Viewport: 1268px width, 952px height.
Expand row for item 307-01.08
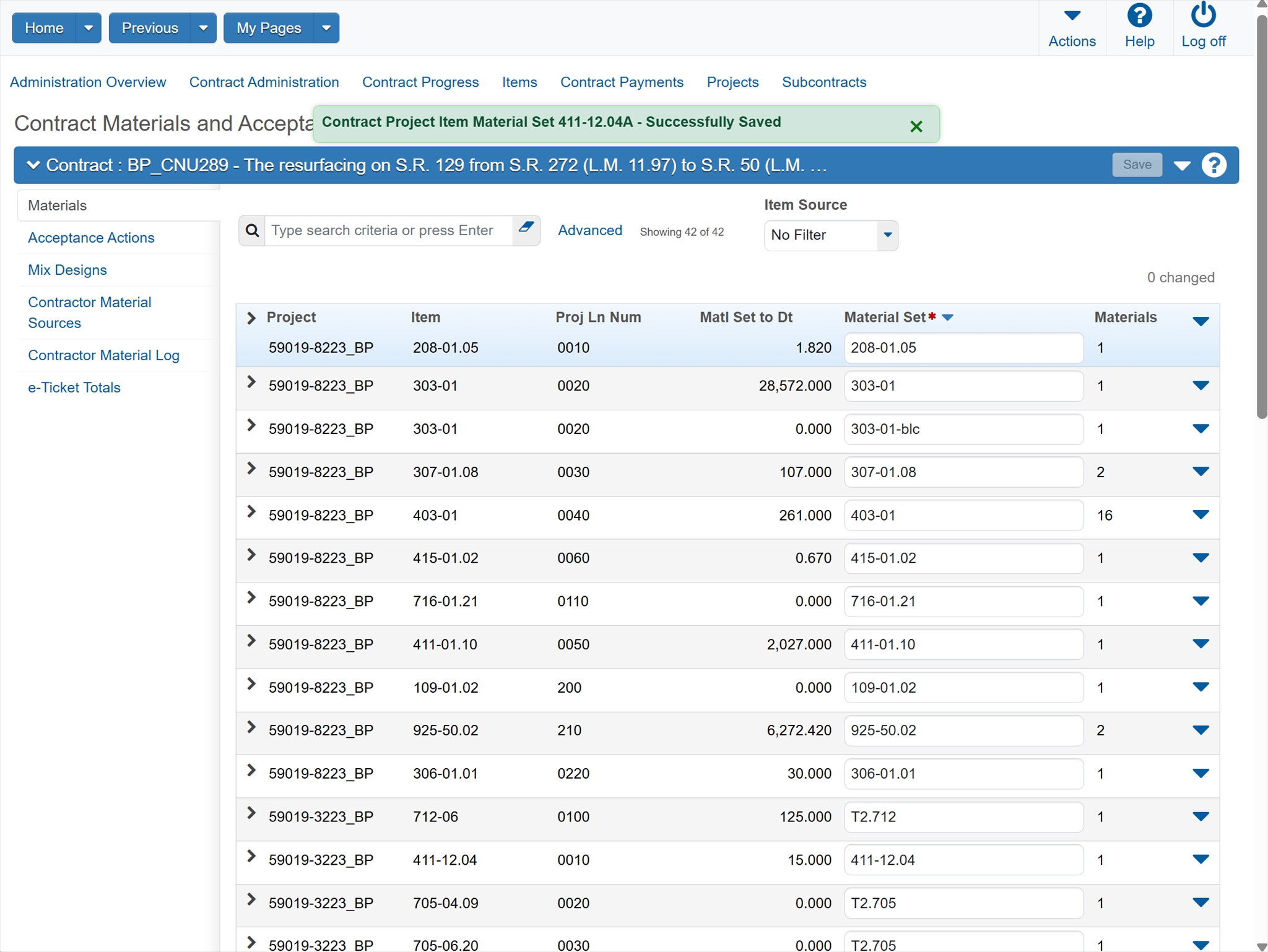tap(251, 469)
